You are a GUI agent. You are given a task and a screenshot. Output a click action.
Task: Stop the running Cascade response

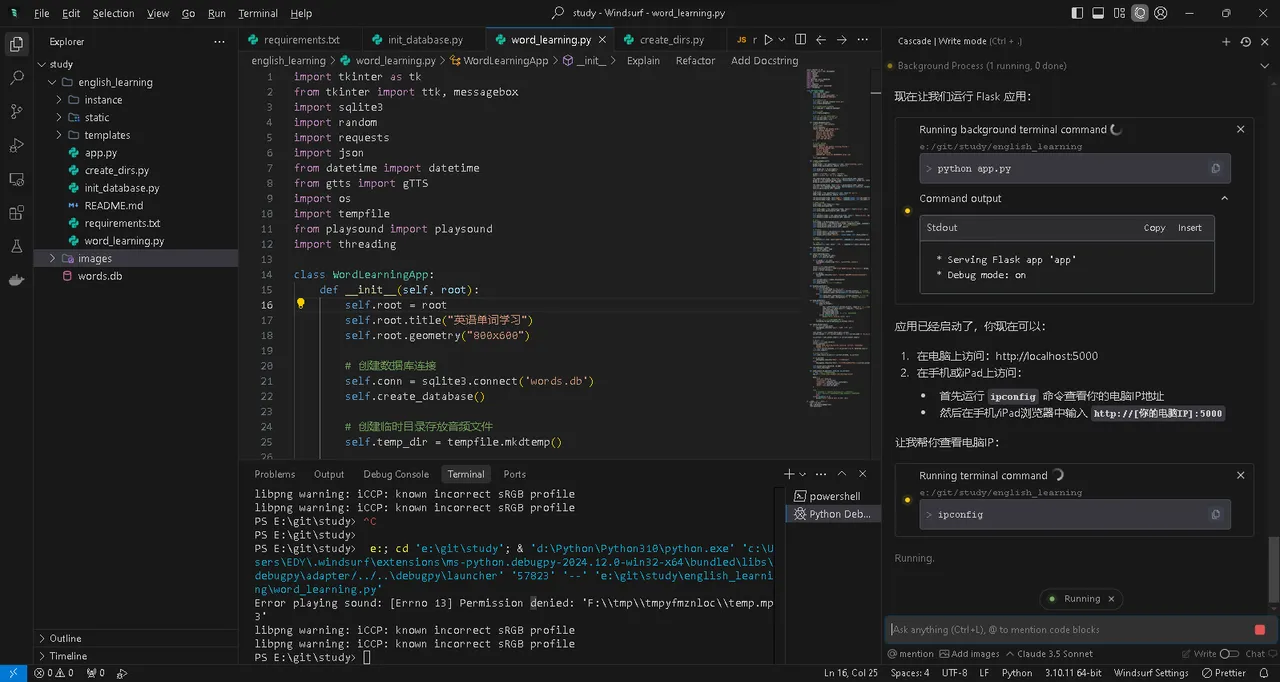click(x=1259, y=629)
